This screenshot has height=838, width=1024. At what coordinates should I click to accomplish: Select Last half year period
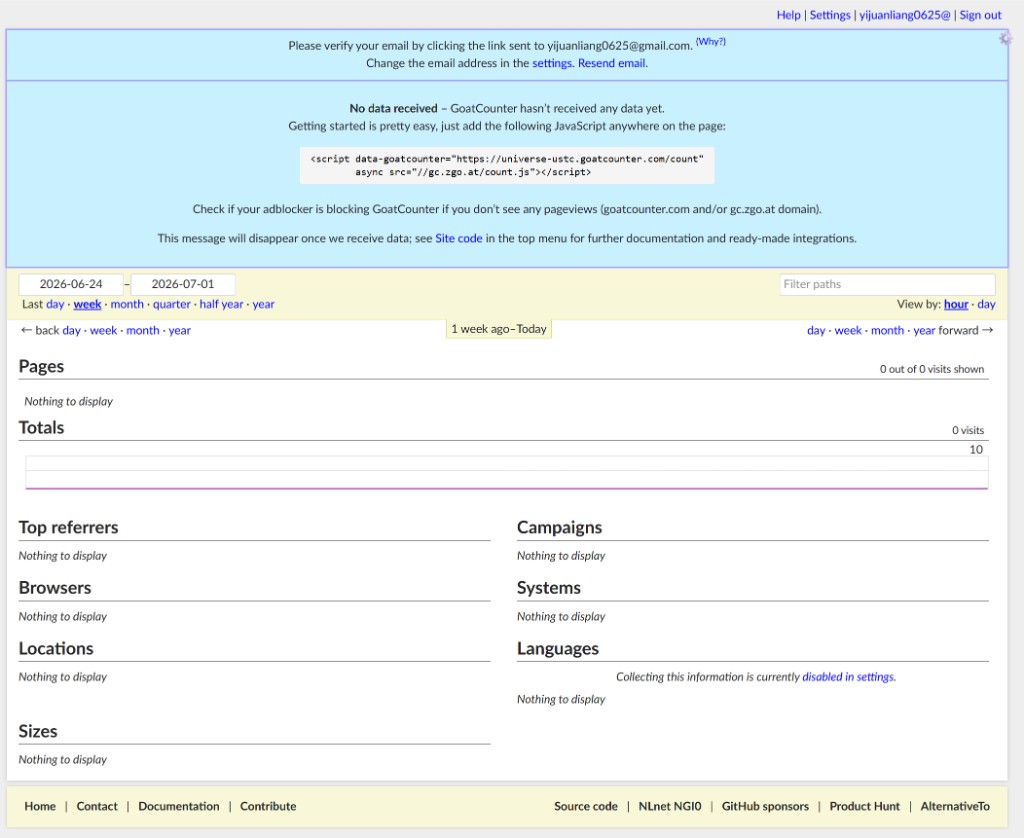(x=221, y=304)
